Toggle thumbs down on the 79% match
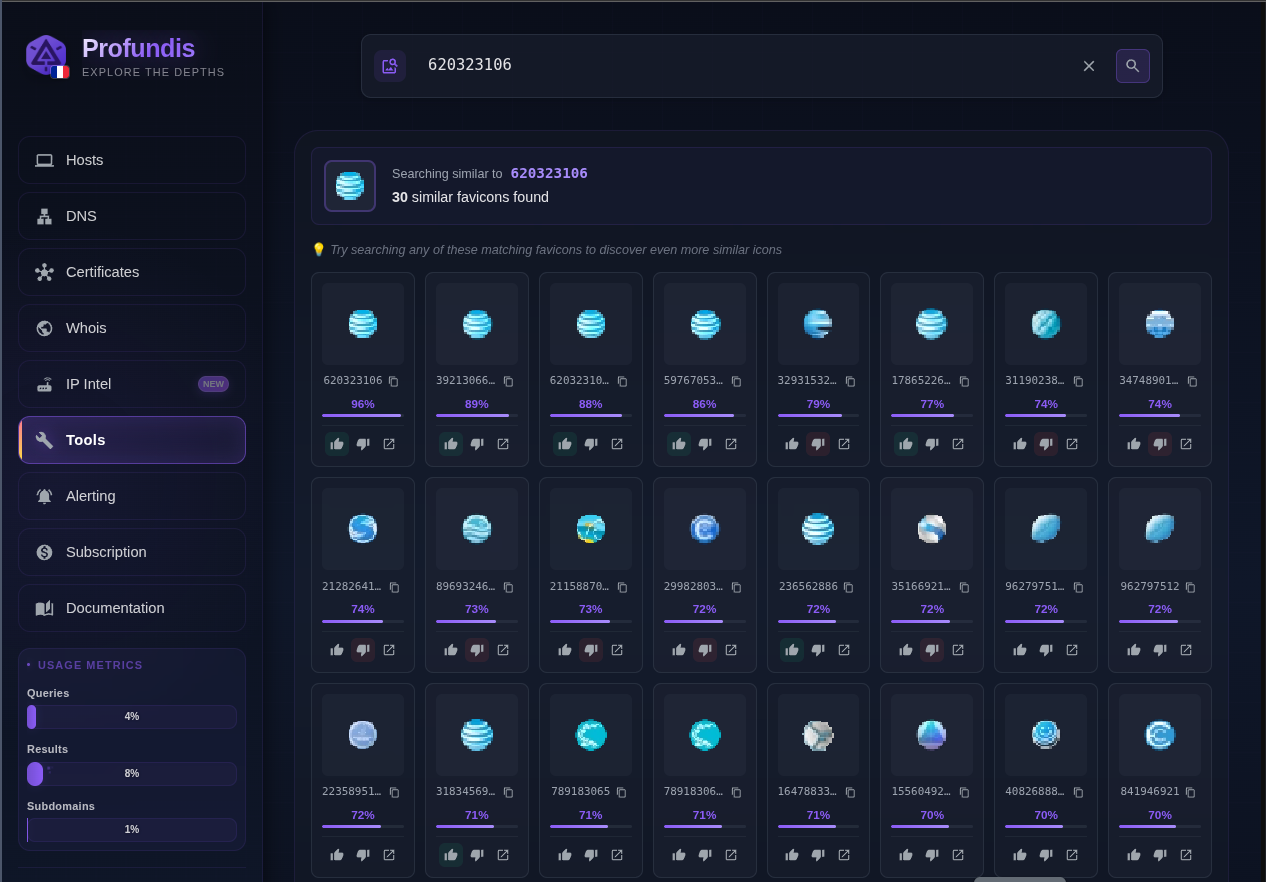Viewport: 1266px width, 882px height. (818, 444)
